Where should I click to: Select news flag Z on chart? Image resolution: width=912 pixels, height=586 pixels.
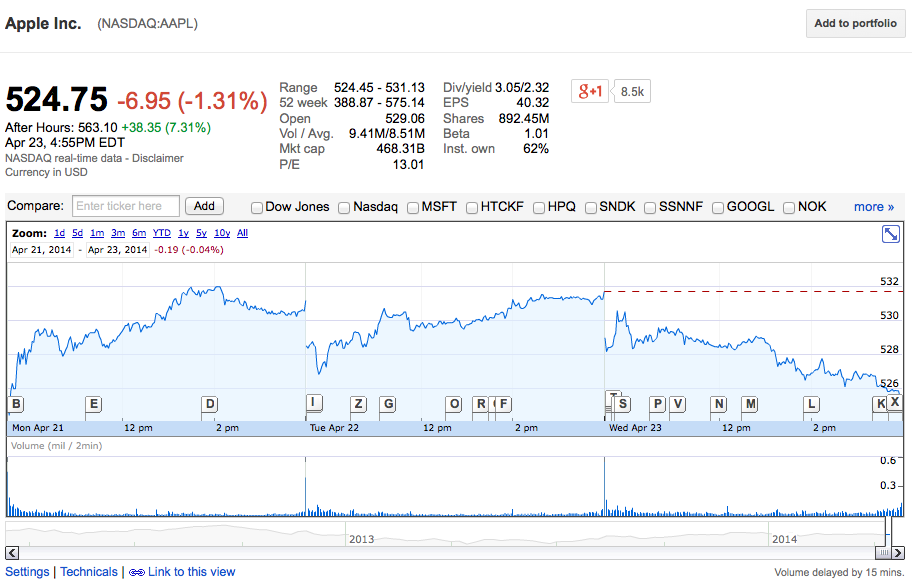358,404
